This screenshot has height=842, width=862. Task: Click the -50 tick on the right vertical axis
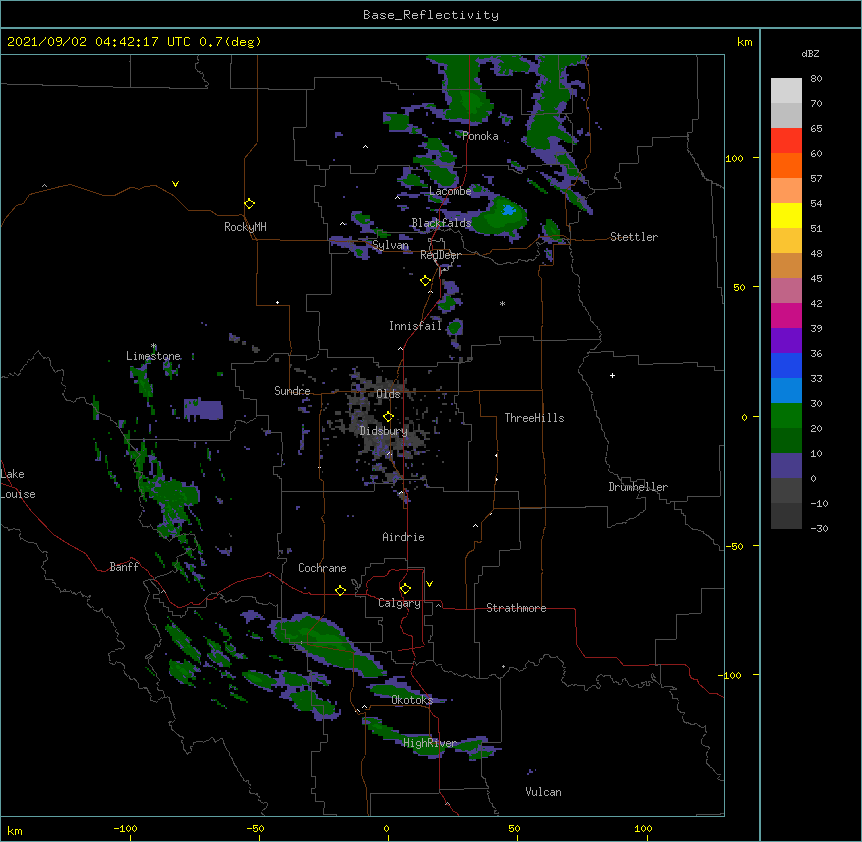coord(734,546)
